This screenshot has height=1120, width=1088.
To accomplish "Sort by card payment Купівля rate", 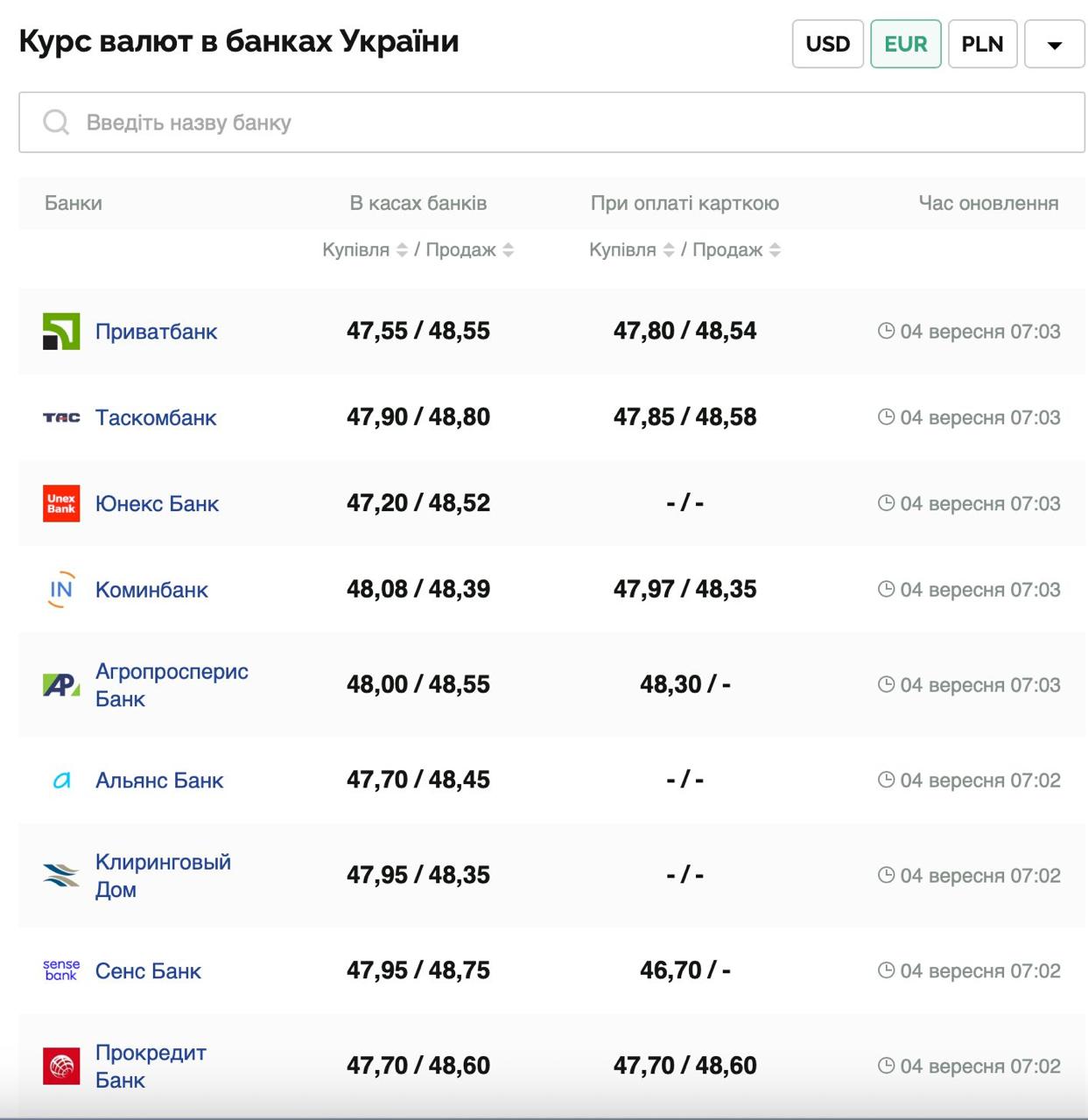I will click(x=669, y=250).
